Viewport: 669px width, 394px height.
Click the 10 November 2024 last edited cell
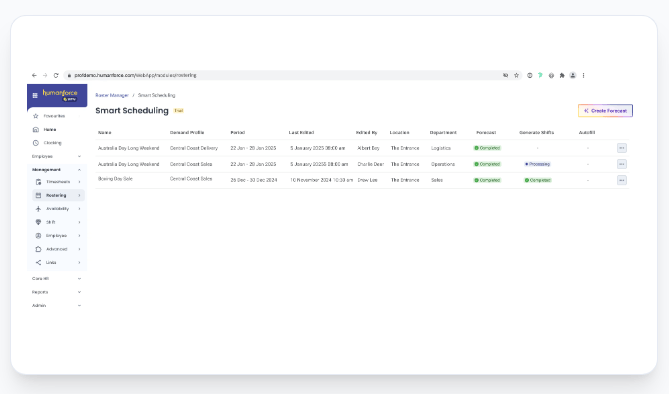(322, 180)
